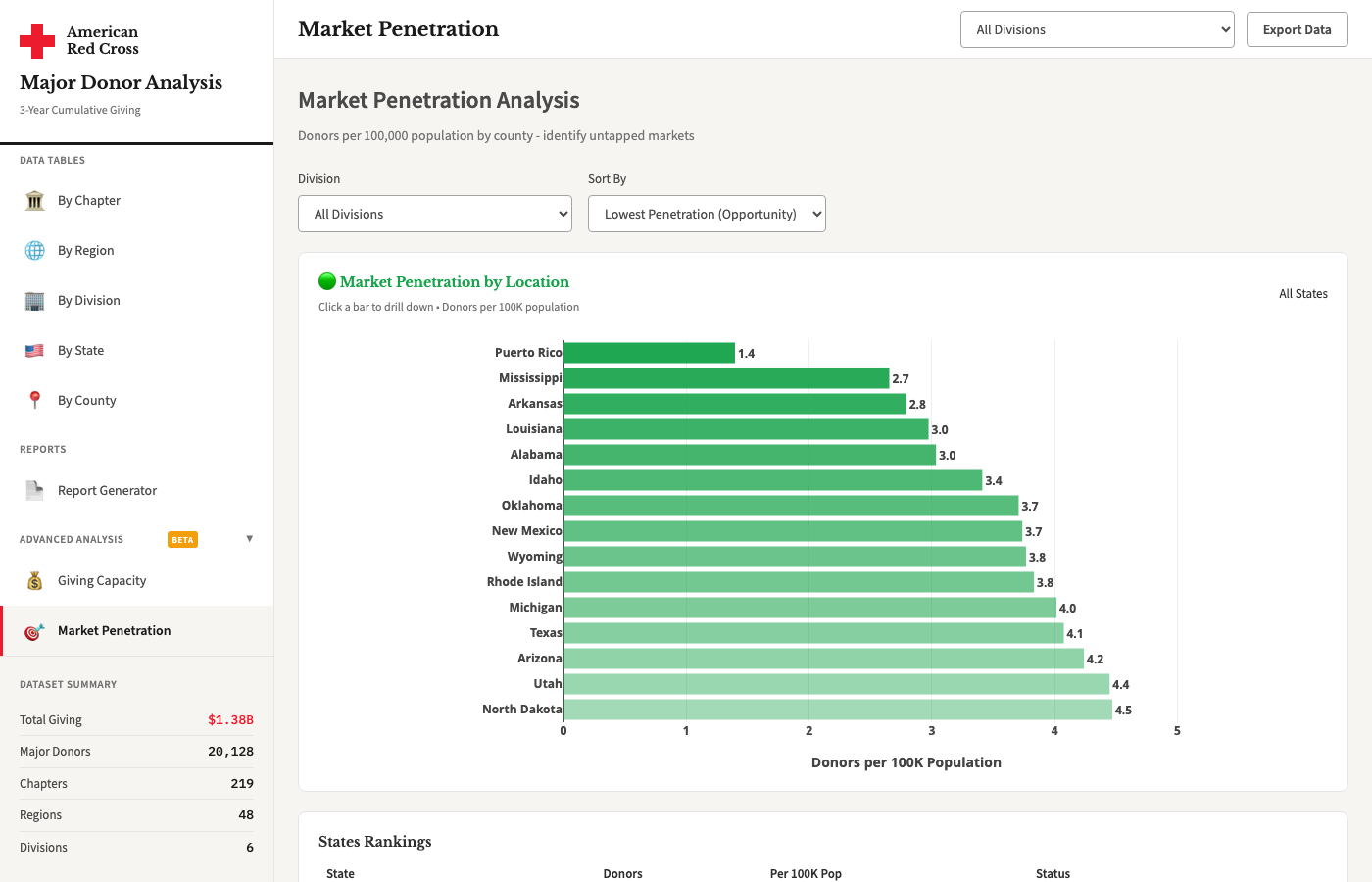Open the Sort By dropdown
1372x882 pixels.
(707, 214)
